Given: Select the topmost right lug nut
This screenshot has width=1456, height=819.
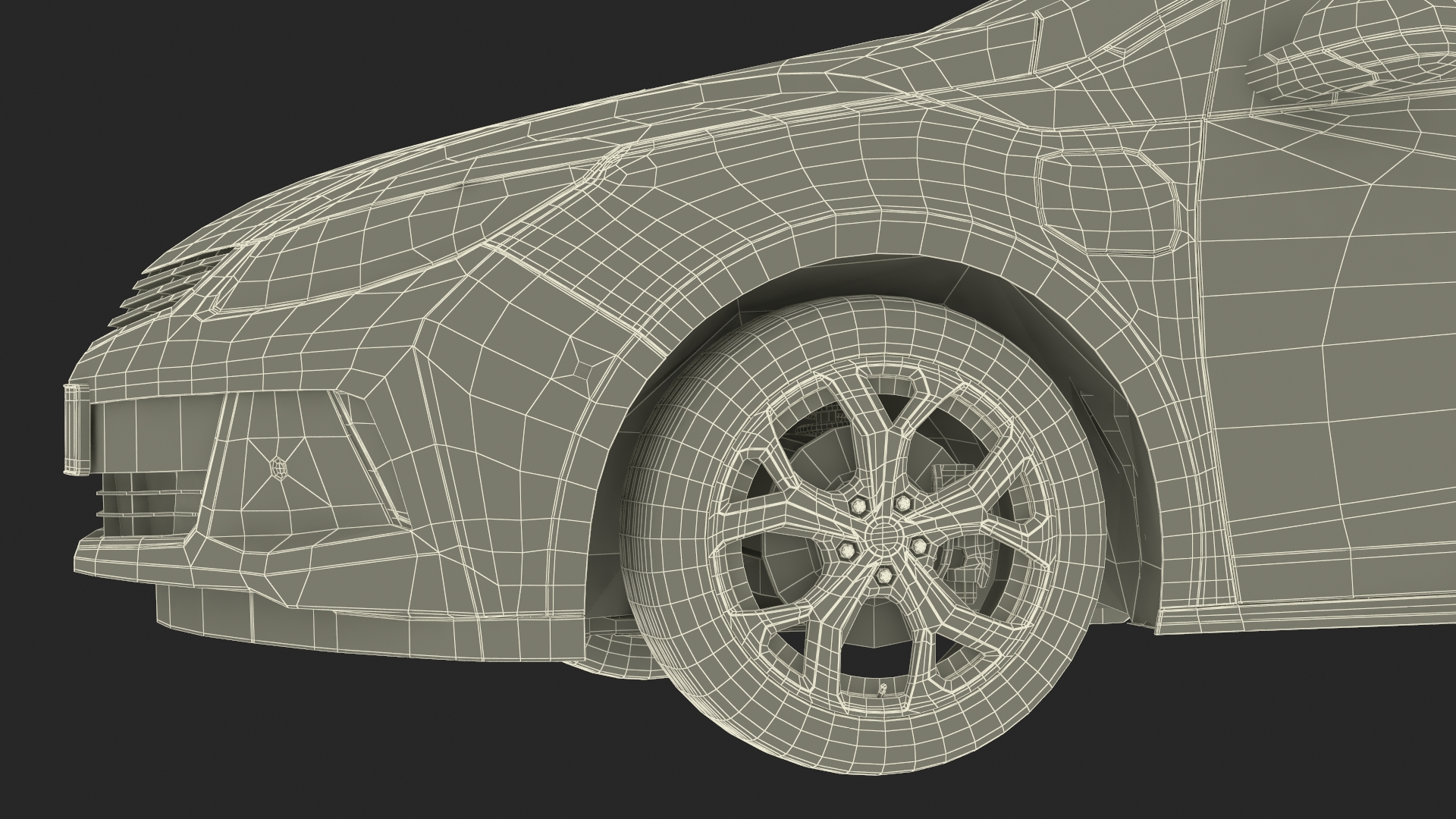Looking at the screenshot, I should 902,503.
